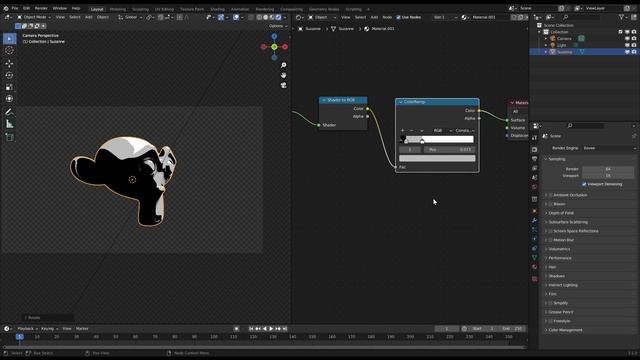Open the timeline Marker menu

click(x=82, y=329)
